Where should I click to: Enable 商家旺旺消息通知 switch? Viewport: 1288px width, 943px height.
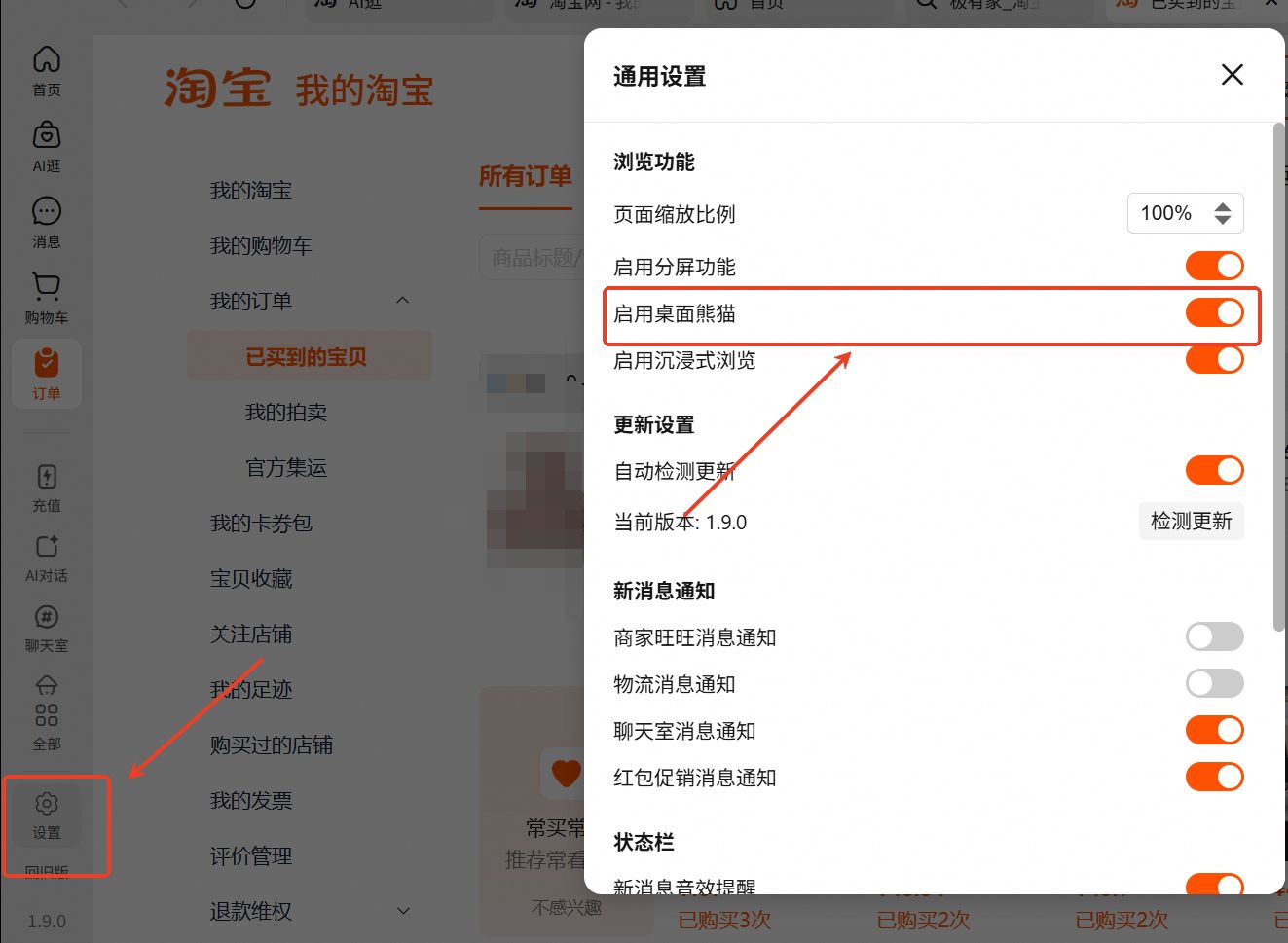[1215, 636]
